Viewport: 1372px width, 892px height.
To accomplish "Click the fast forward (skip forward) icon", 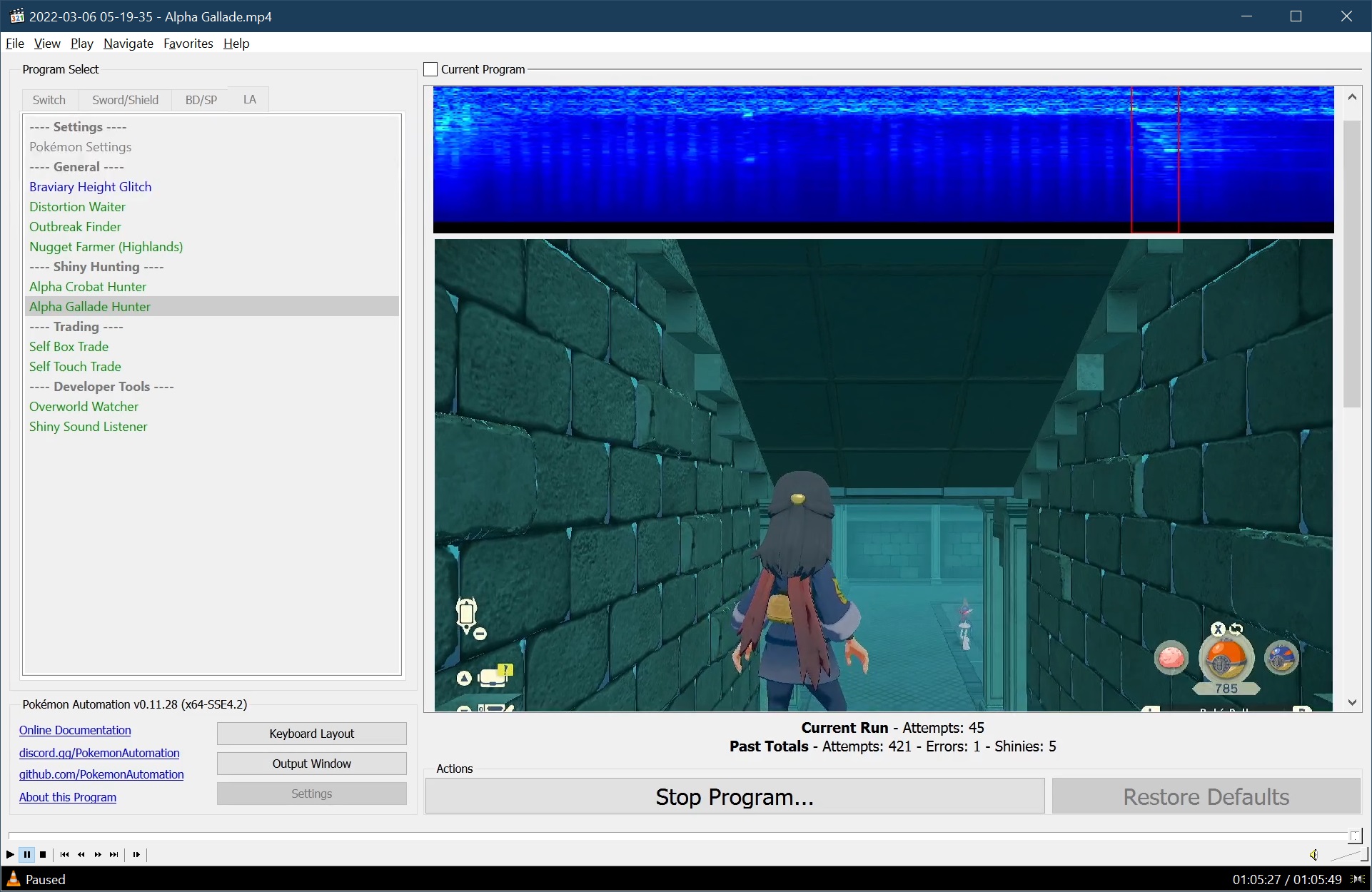I will 98,854.
